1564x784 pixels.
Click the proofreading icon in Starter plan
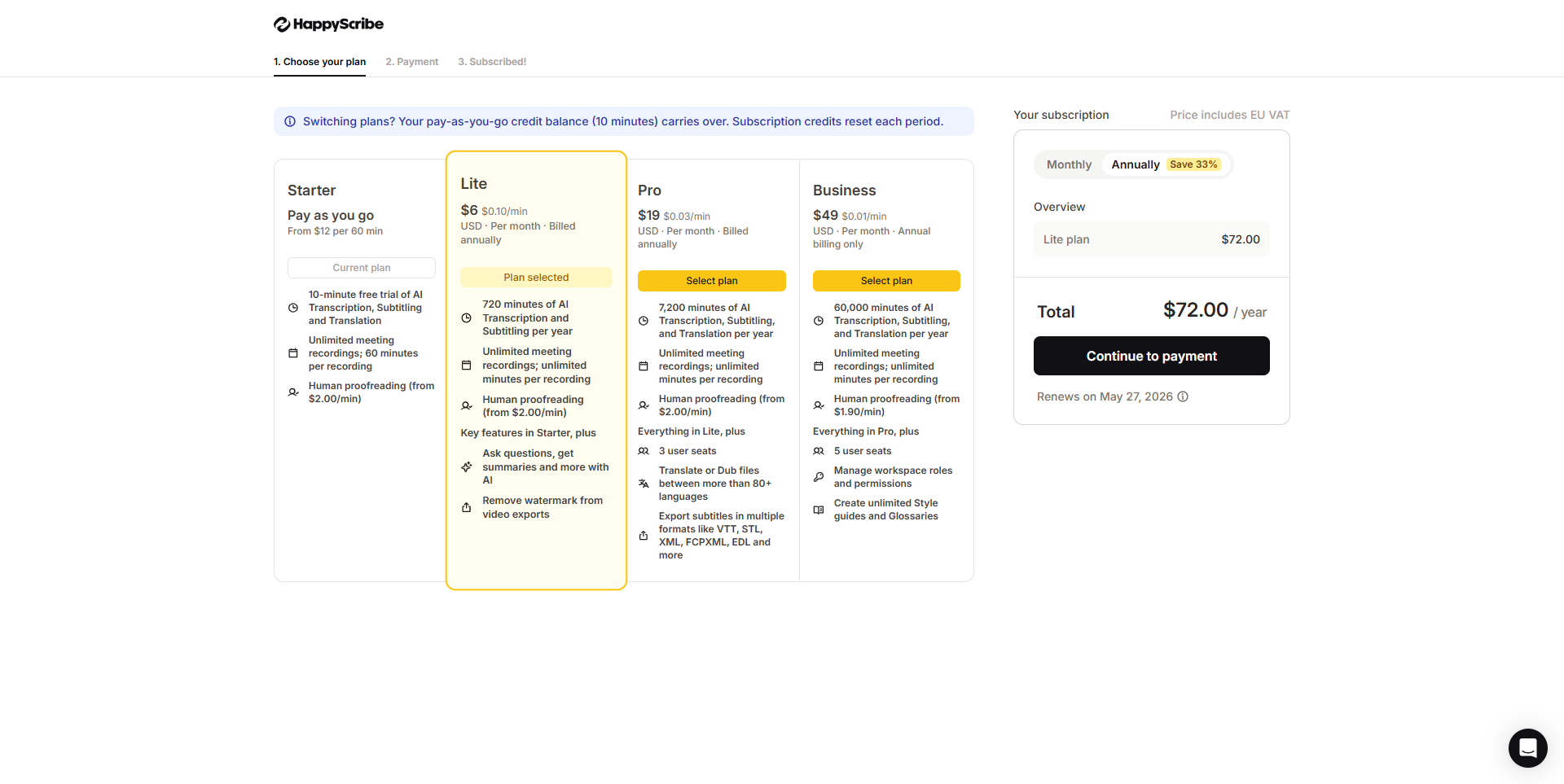(293, 392)
